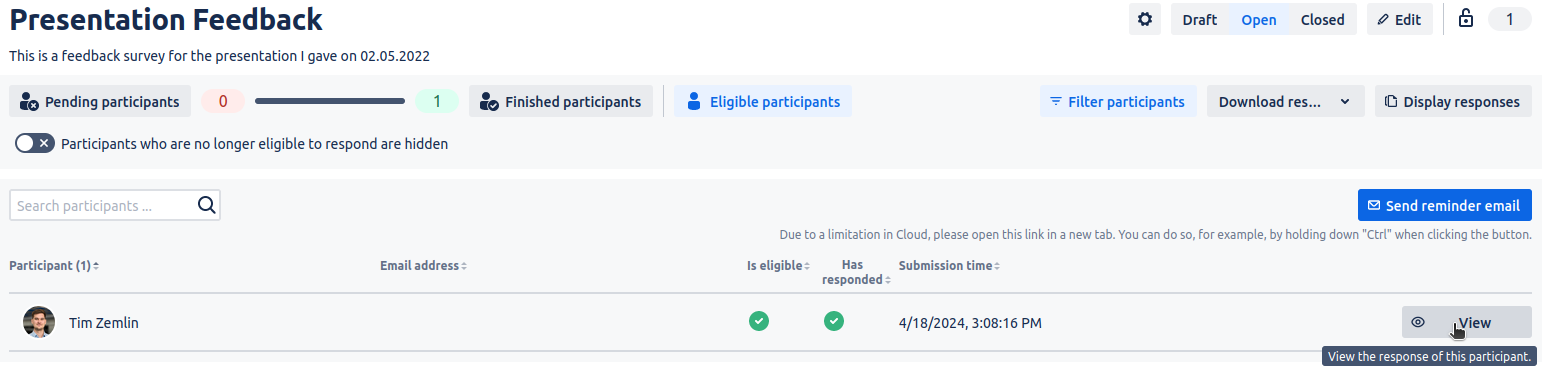The image size is (1551, 367).
Task: Toggle Filter participants panel
Action: coord(1118,101)
